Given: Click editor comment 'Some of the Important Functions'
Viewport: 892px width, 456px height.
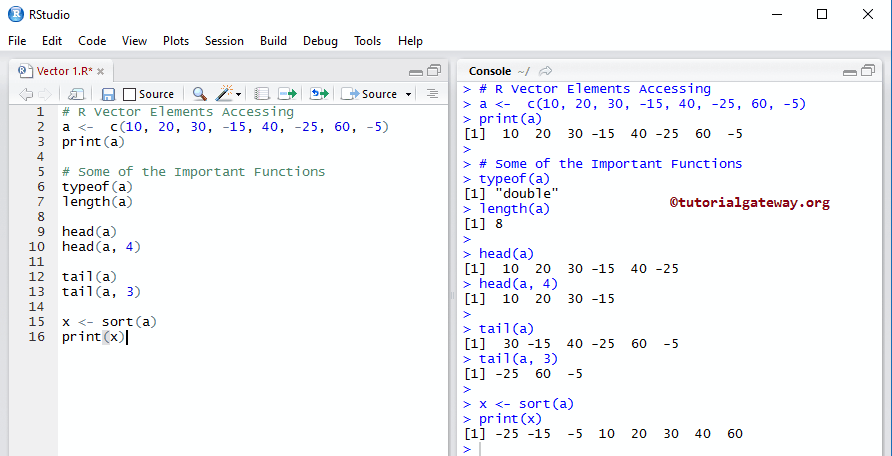Looking at the screenshot, I should [x=201, y=172].
